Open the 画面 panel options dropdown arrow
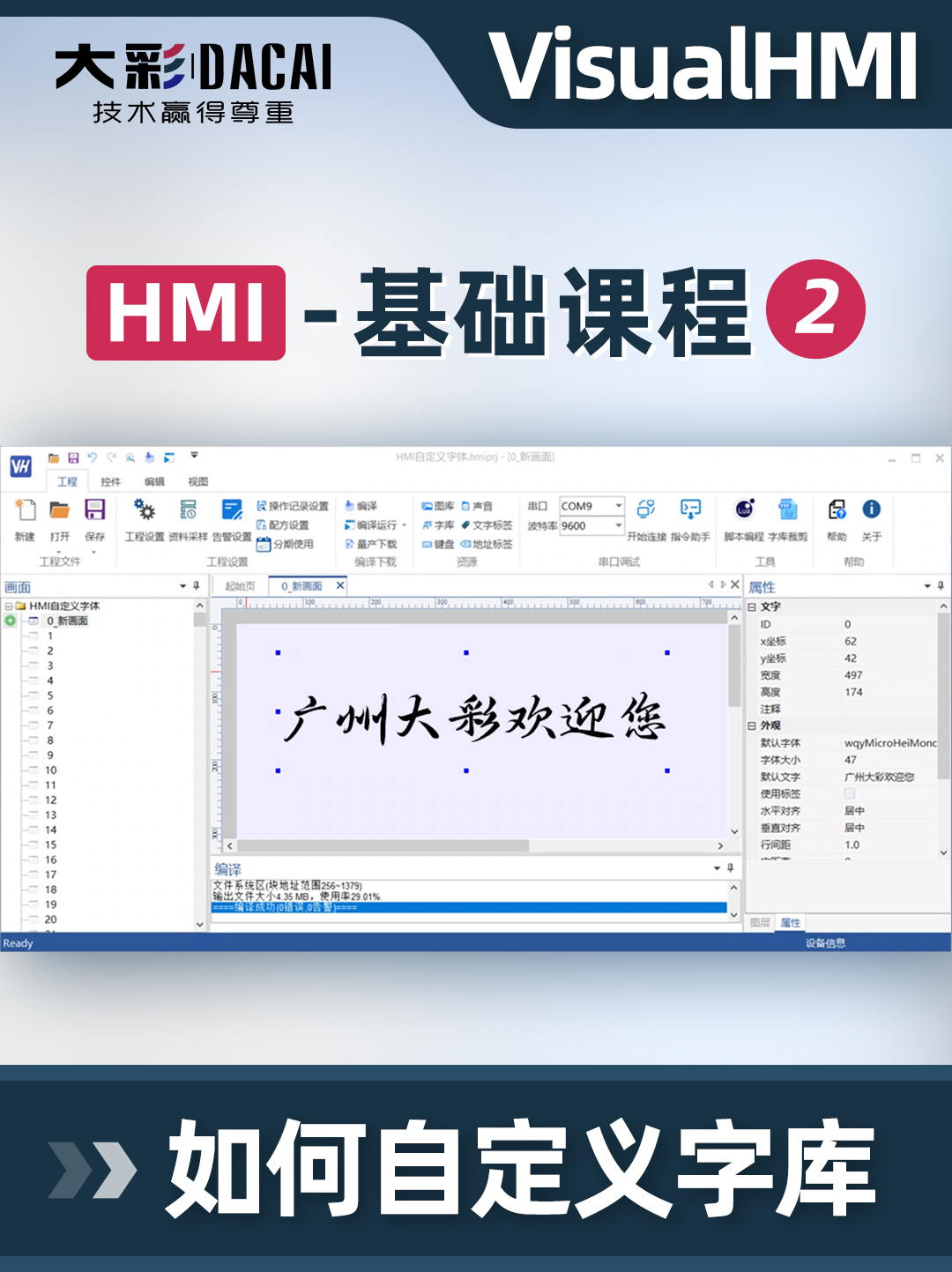Image resolution: width=952 pixels, height=1272 pixels. [x=183, y=586]
